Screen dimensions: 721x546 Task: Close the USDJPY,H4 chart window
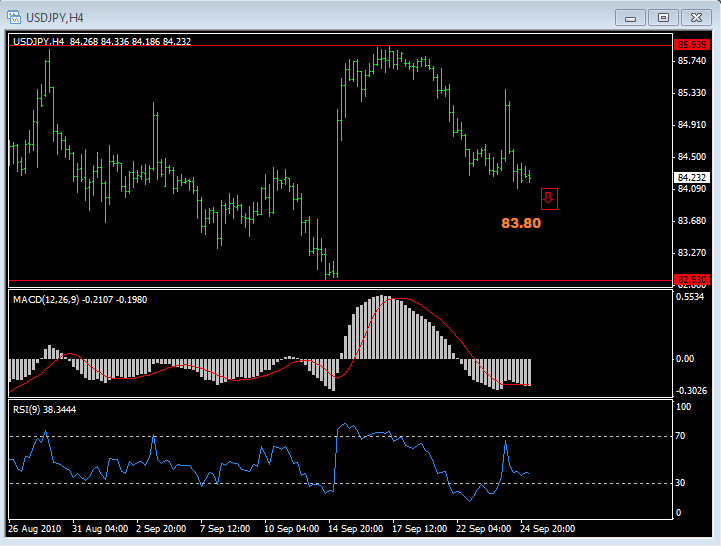pos(694,17)
